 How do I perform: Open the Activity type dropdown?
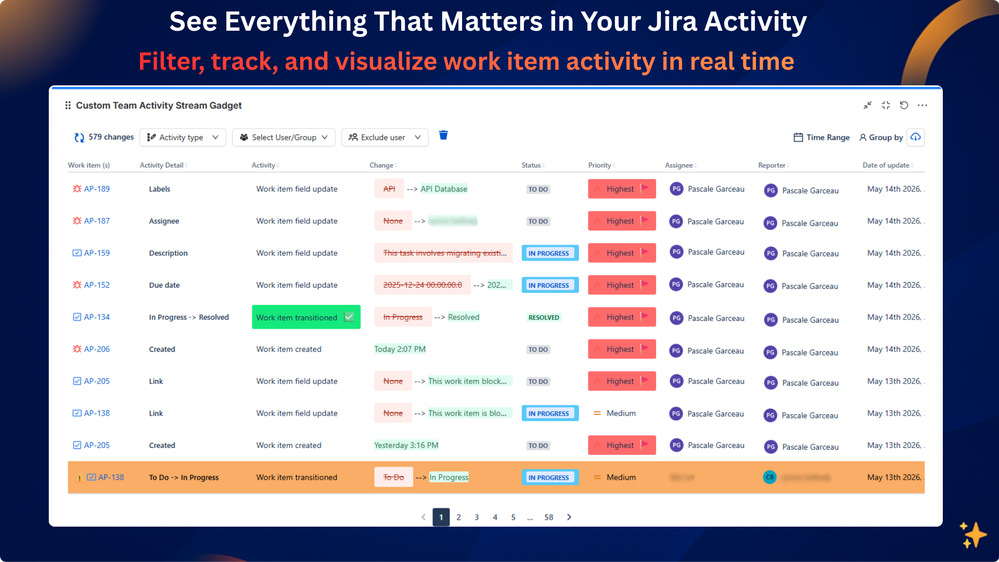[x=183, y=137]
